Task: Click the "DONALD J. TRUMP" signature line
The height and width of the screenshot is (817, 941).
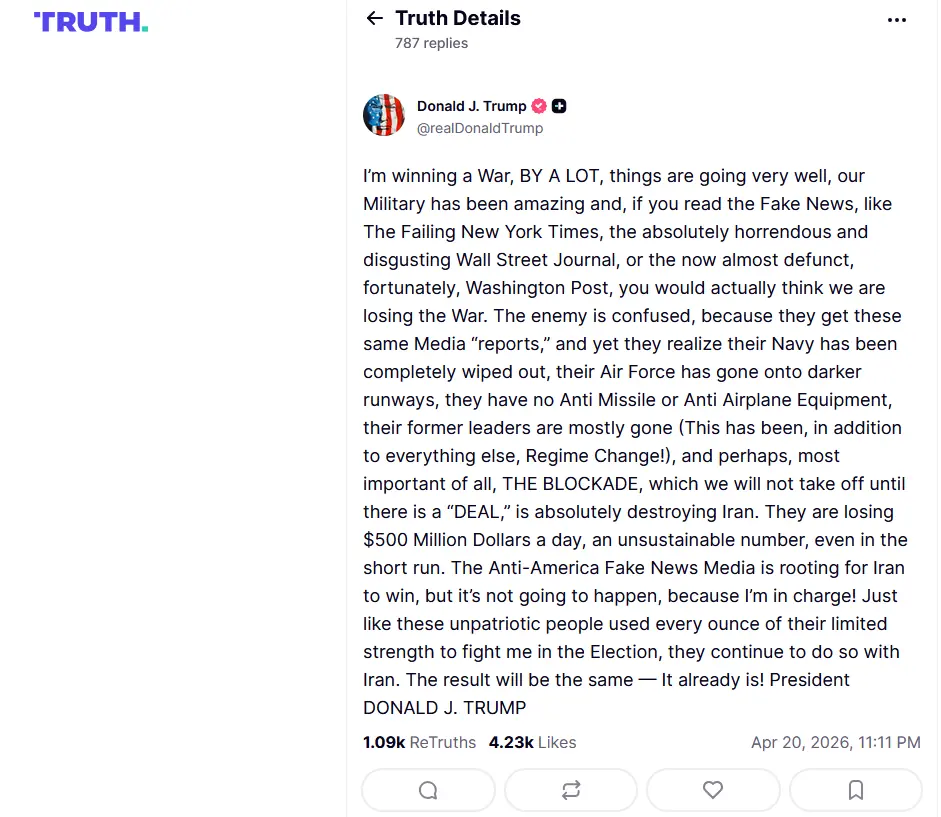Action: (444, 708)
